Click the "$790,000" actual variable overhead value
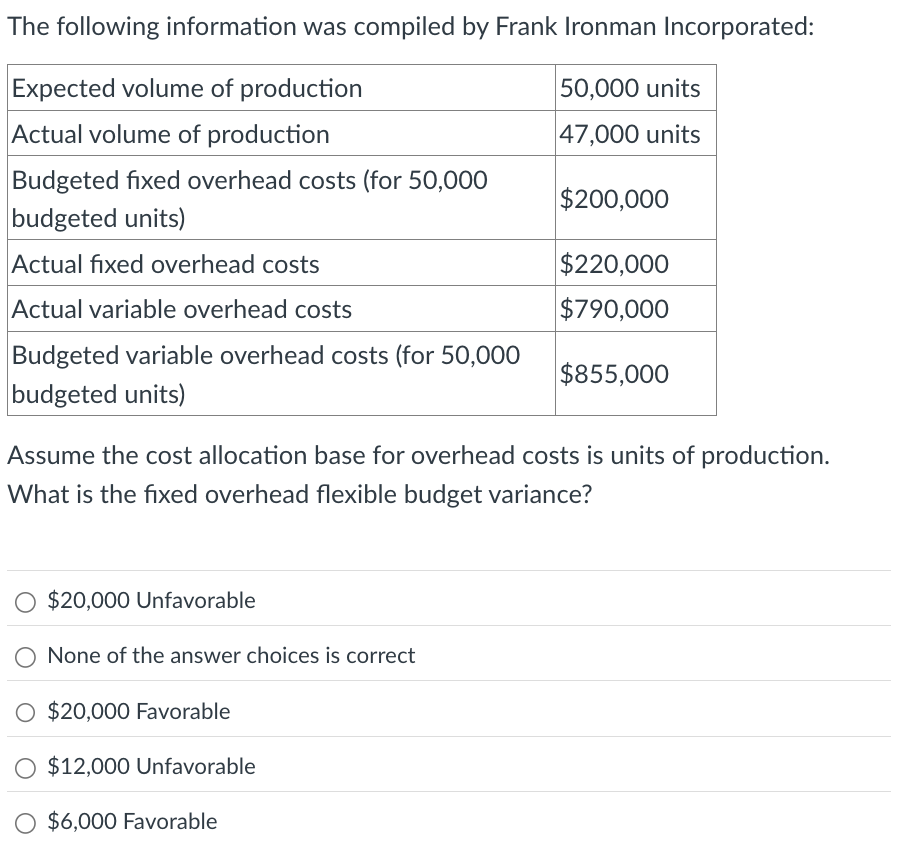This screenshot has width=916, height=864. (x=614, y=309)
